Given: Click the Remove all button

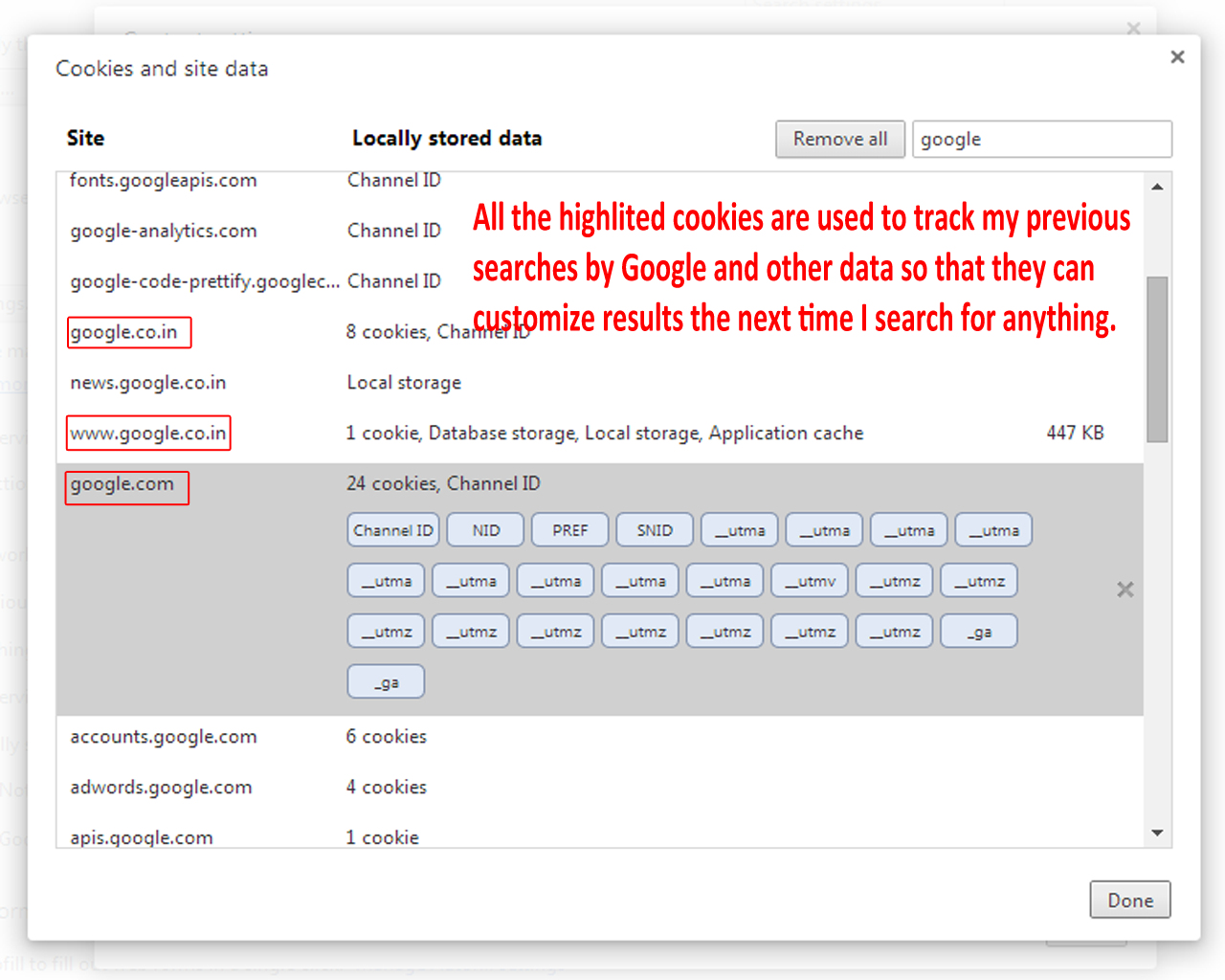Looking at the screenshot, I should pos(839,139).
